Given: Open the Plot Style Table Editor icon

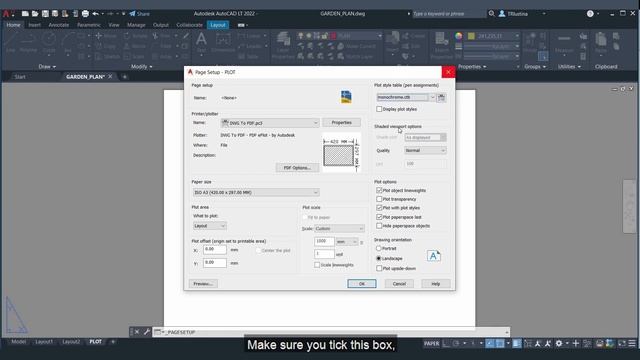Looking at the screenshot, I should point(441,98).
